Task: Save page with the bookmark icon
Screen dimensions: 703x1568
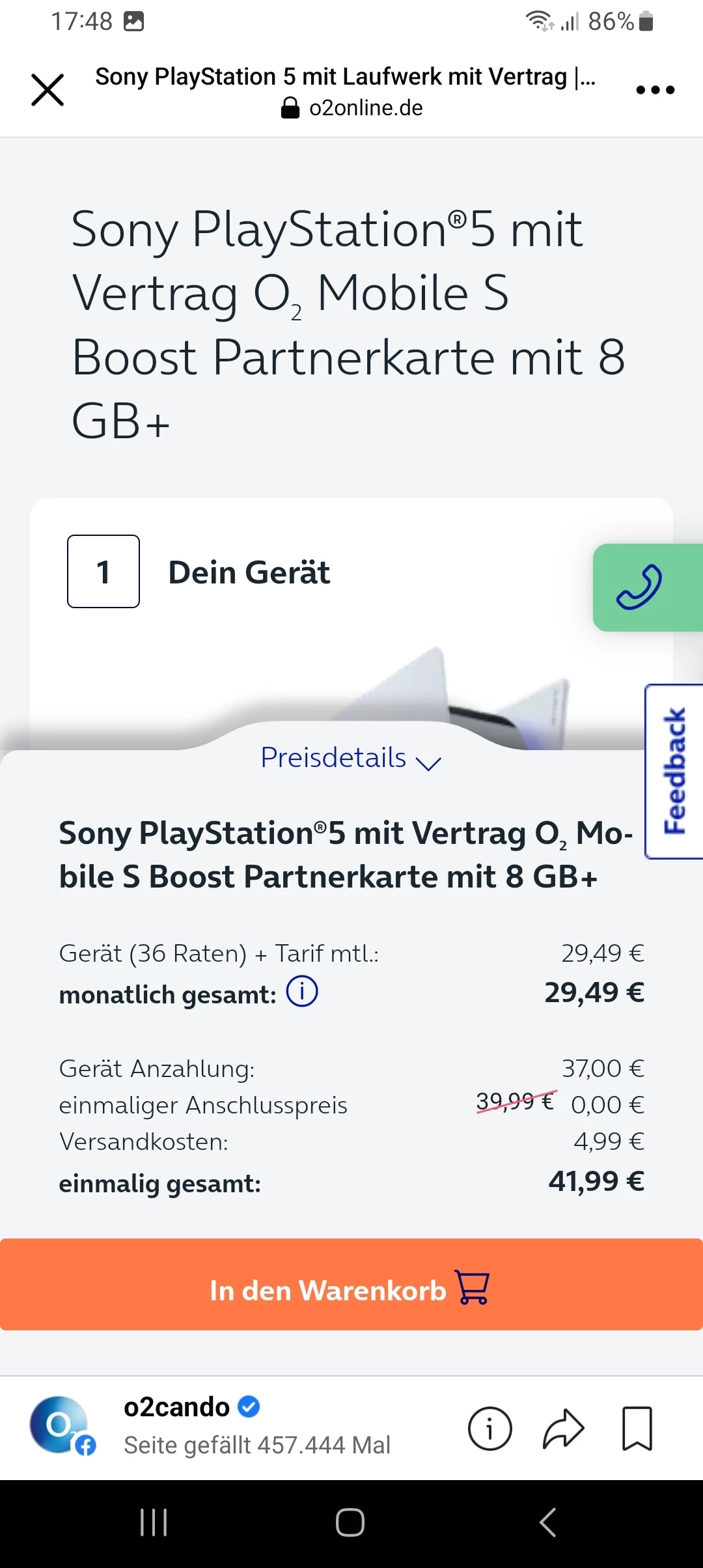Action: pyautogui.click(x=637, y=1429)
